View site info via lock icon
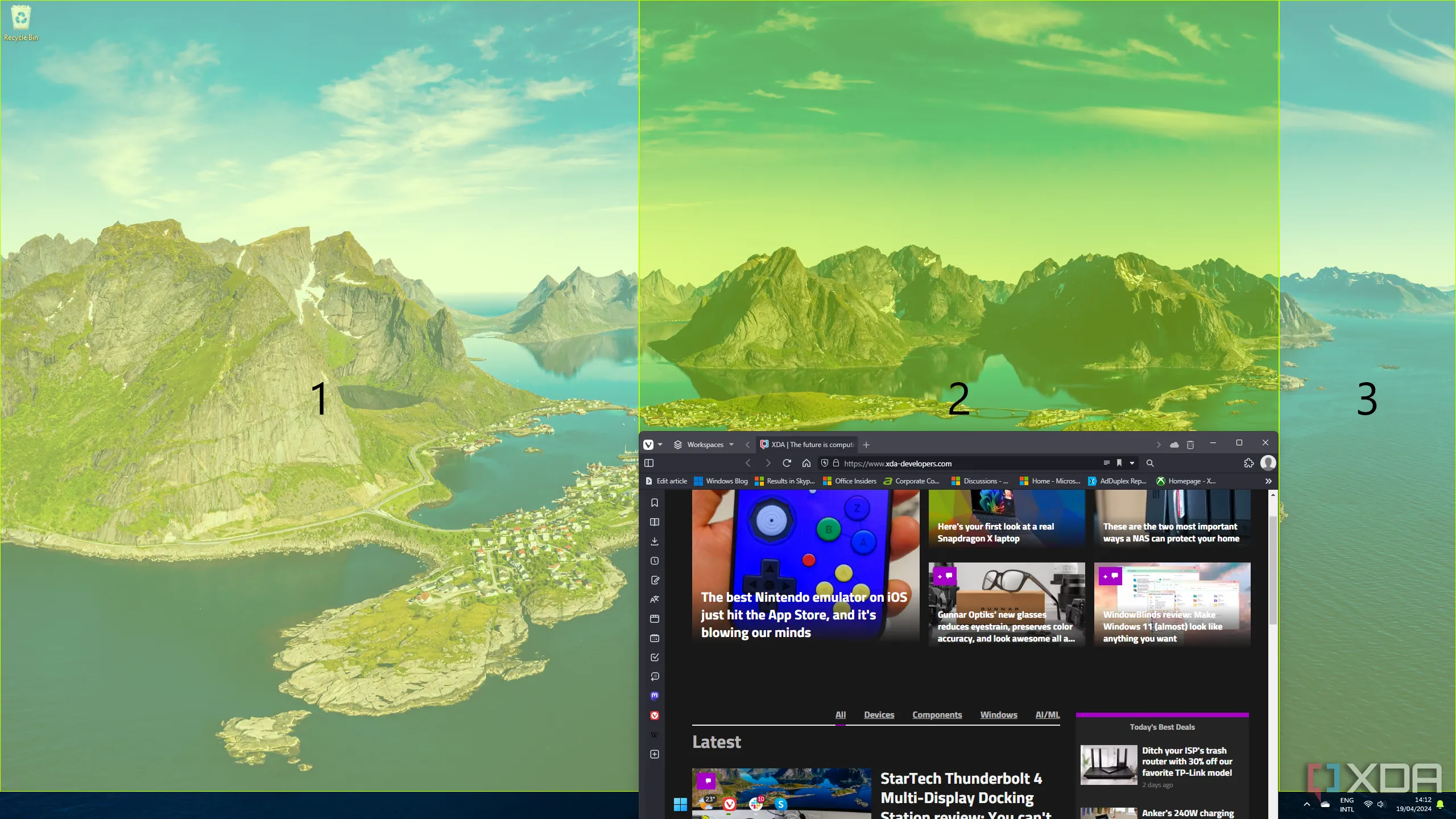 tap(836, 464)
